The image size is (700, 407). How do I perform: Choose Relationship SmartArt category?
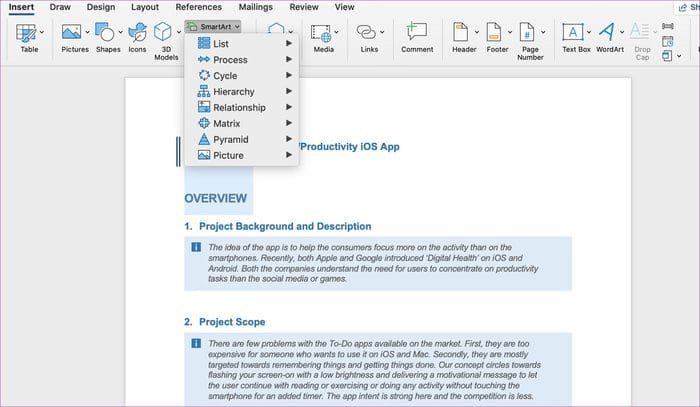pyautogui.click(x=242, y=108)
